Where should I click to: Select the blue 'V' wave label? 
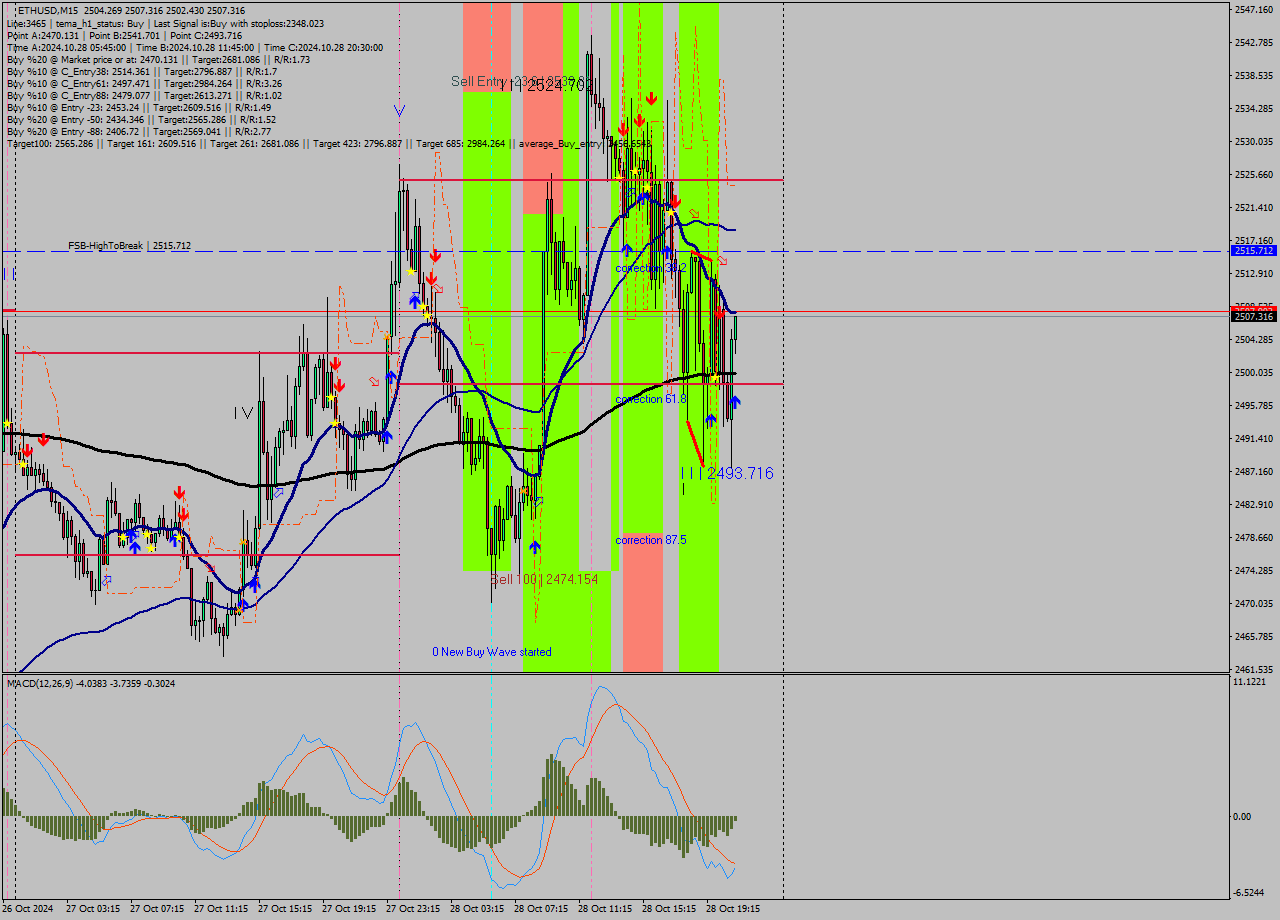coord(399,110)
